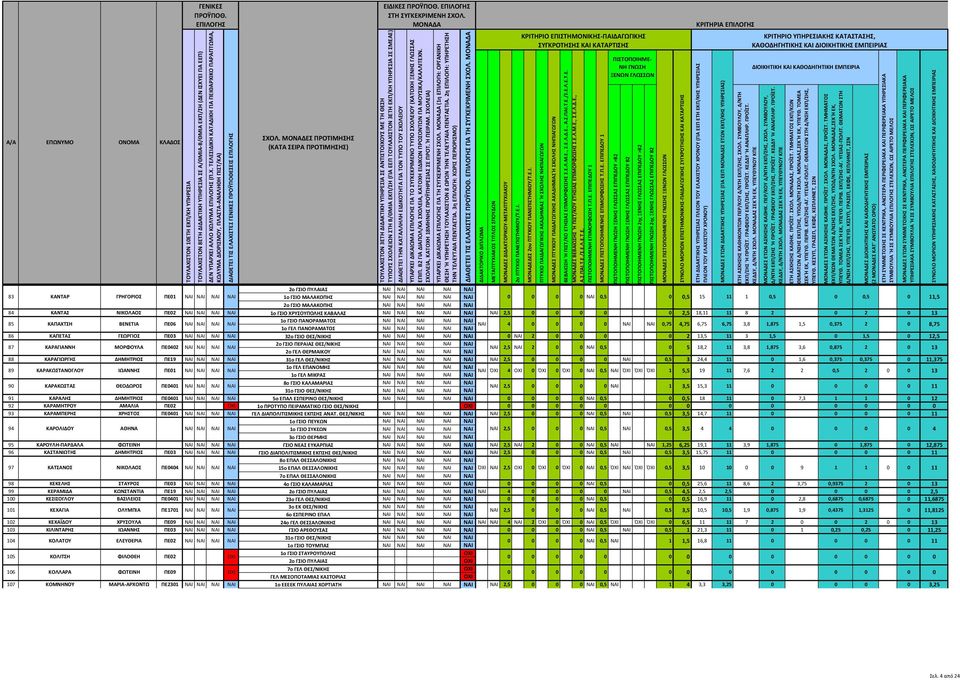Select school ΓΣΙΟ ΑΡΕΘΟΥΣΑΣ
The height and width of the screenshot is (680, 960).
click(x=307, y=529)
